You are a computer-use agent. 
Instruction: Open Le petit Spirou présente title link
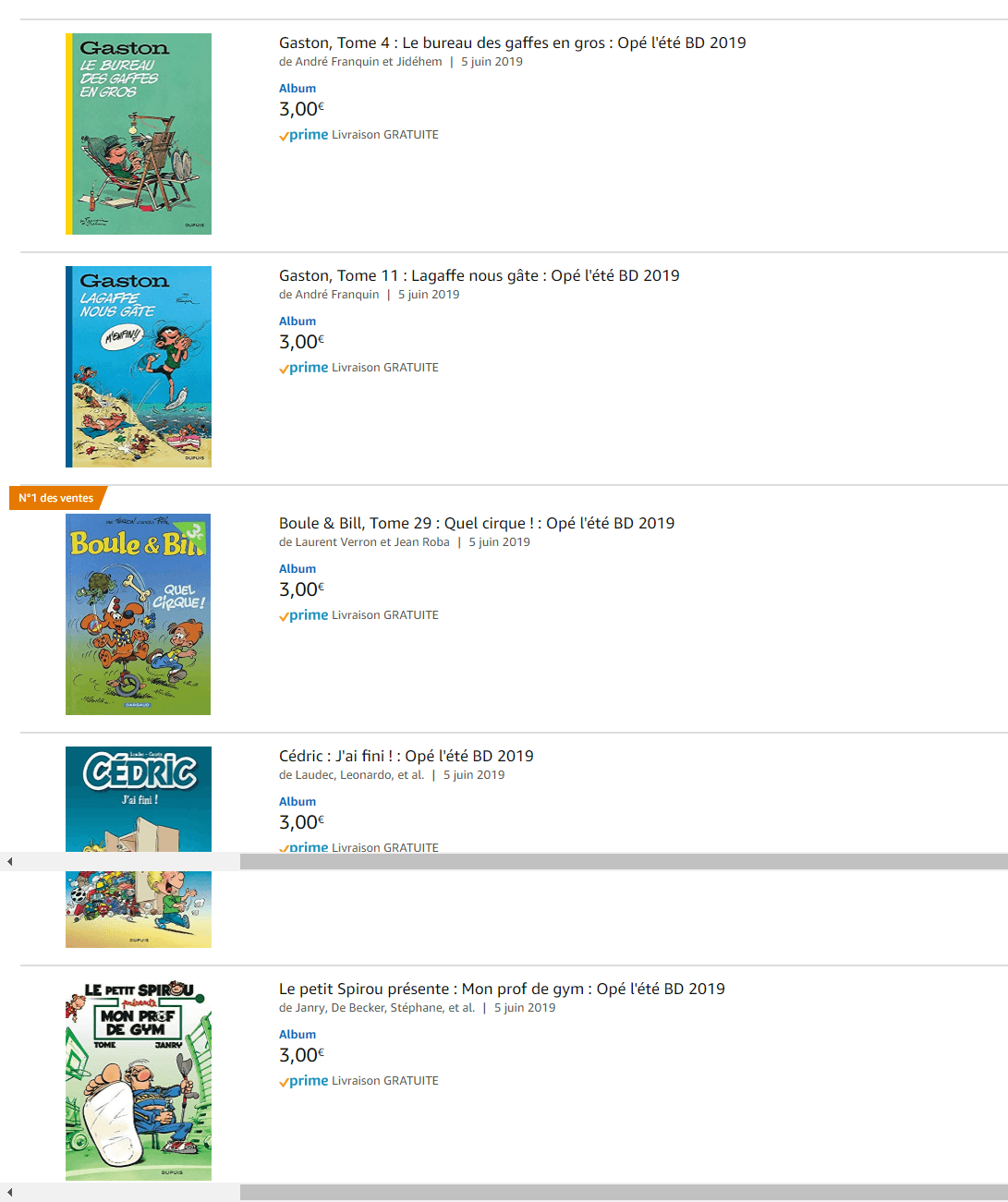pos(502,989)
